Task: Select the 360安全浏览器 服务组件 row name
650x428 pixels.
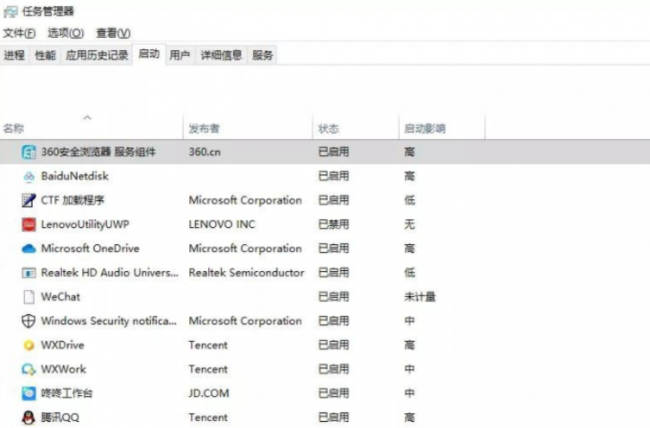Action: (x=98, y=152)
